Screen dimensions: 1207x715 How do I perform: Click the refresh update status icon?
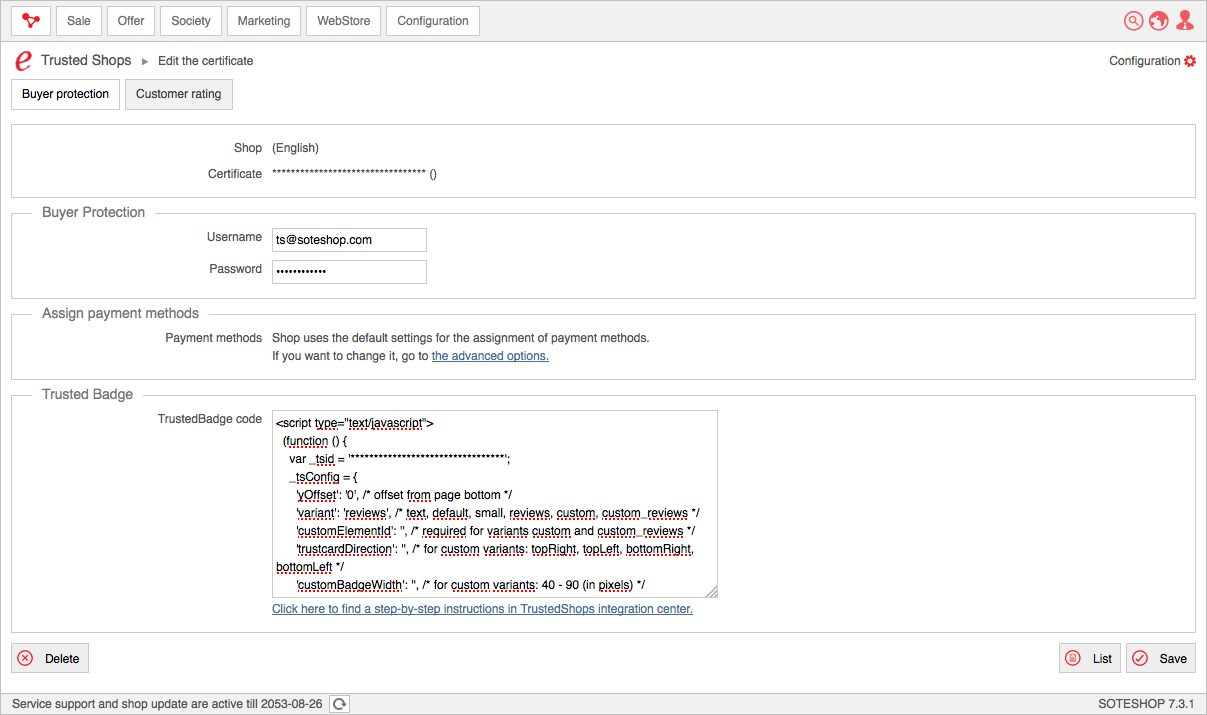click(x=340, y=704)
